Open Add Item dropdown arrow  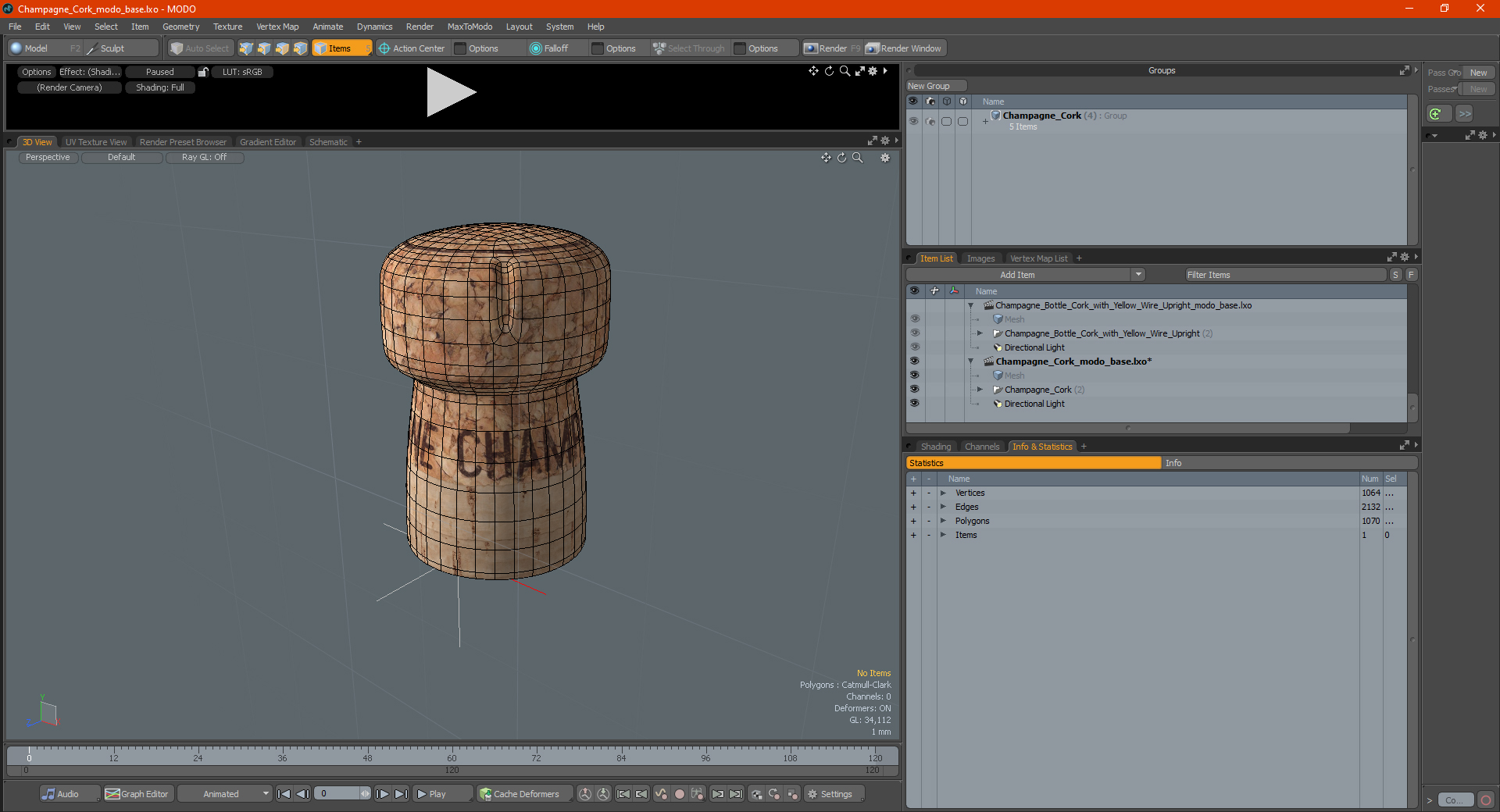tap(1138, 275)
